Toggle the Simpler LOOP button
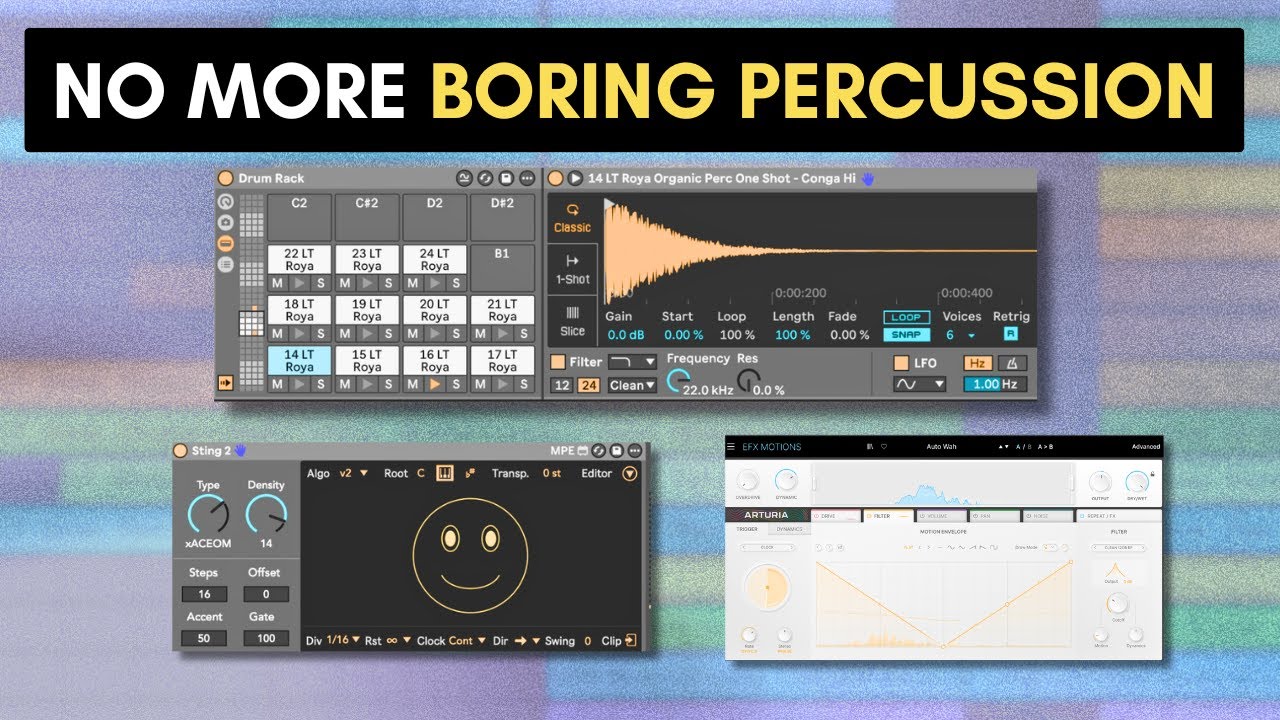The image size is (1280, 720). click(905, 317)
